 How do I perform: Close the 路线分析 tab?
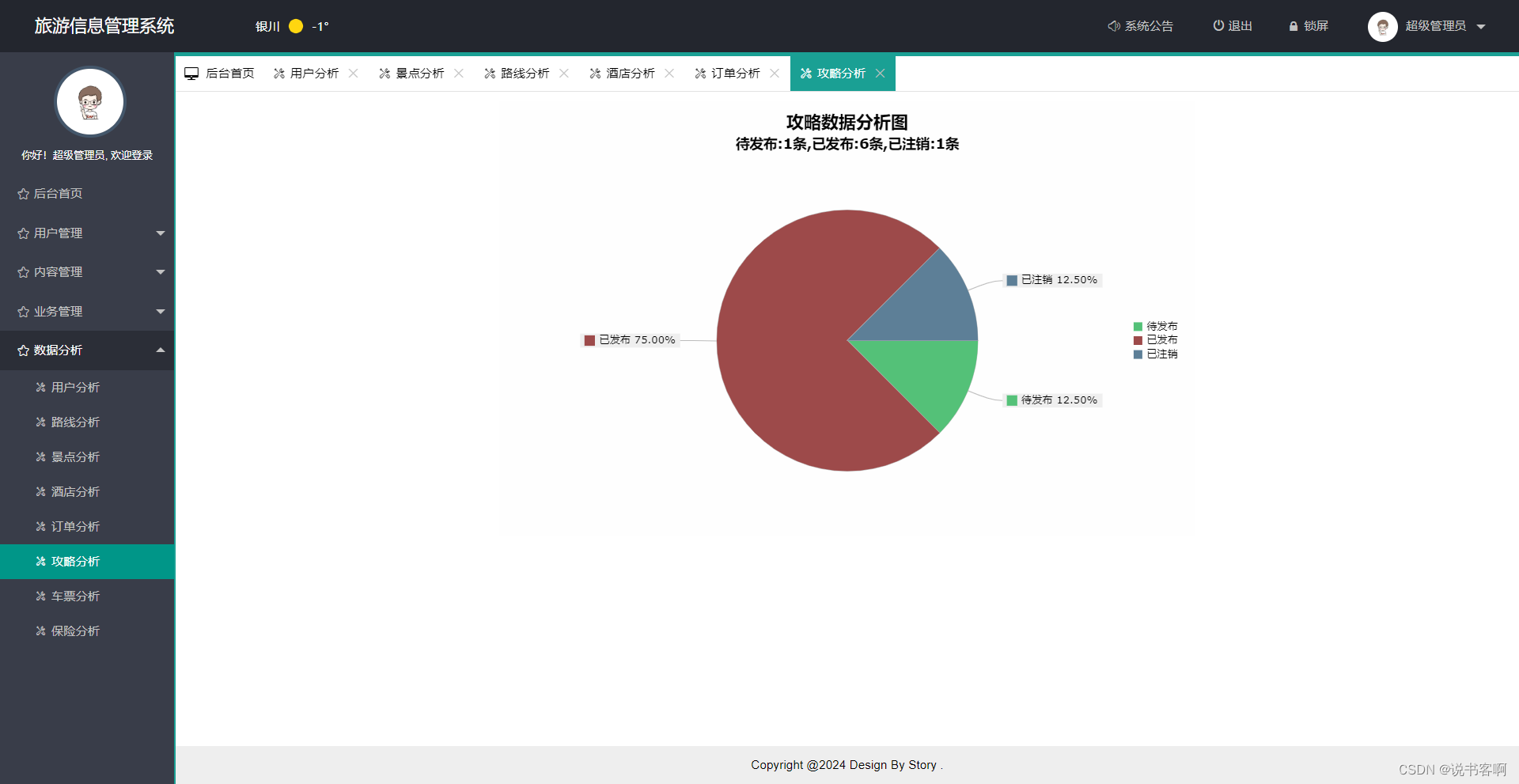click(564, 74)
